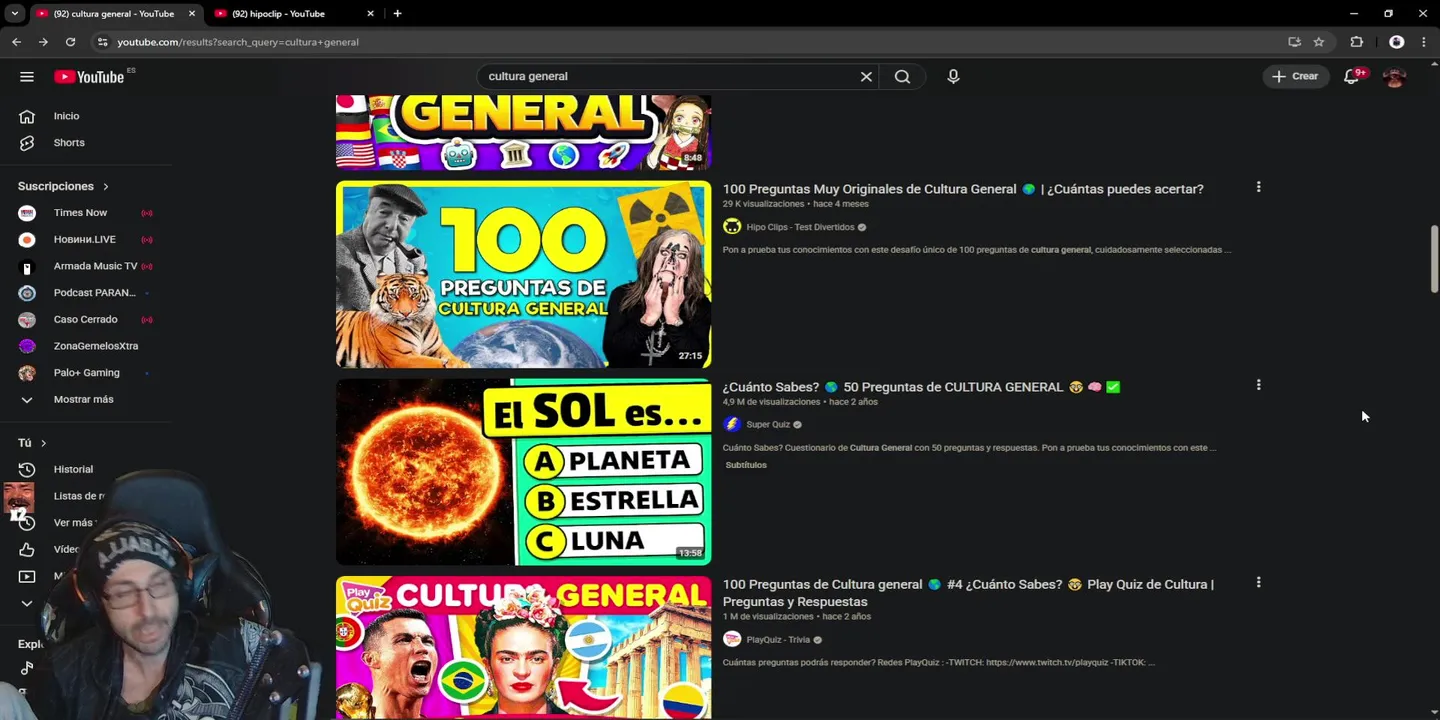
Task: Click the '4,9 M de visualizaciones' text
Action: click(771, 402)
